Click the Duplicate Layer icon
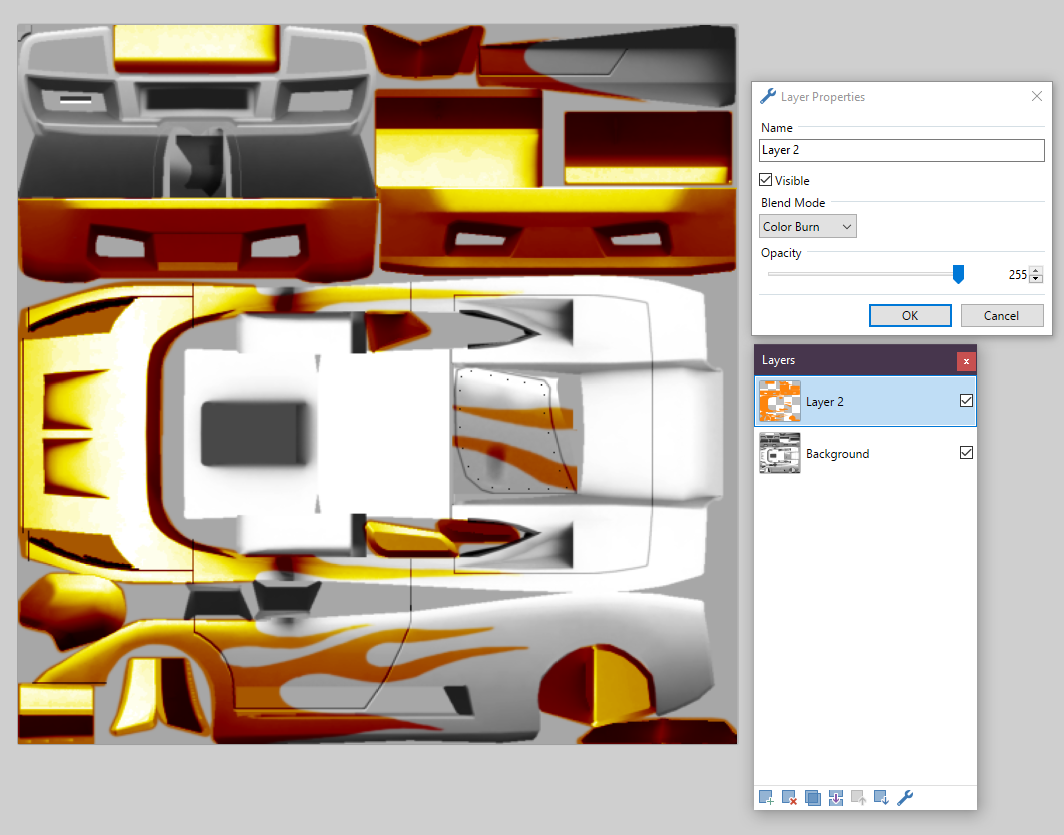 812,797
